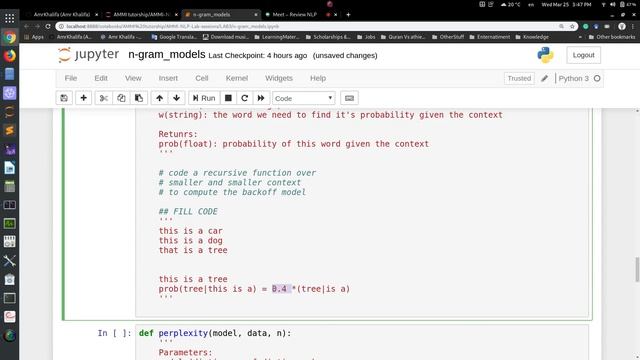Open the View menu

pos(133,78)
